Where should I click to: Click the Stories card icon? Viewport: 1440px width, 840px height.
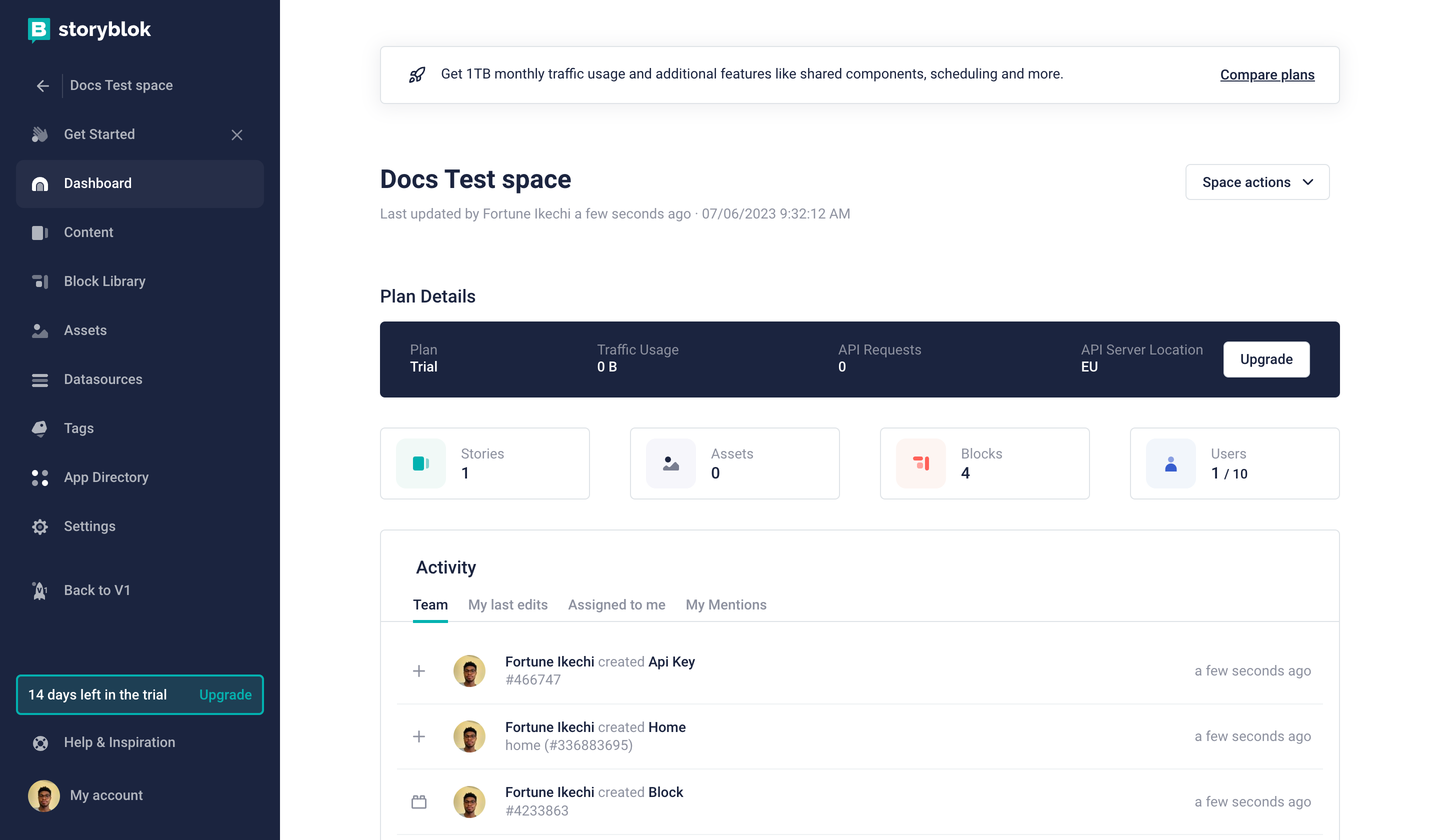pyautogui.click(x=421, y=463)
